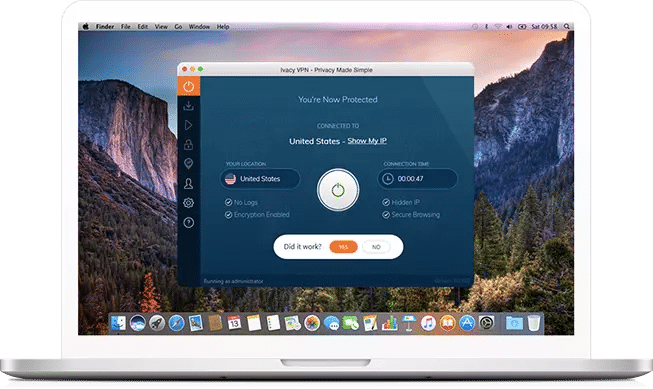The height and width of the screenshot is (389, 653).
Task: Click the Running as administrator status text
Action: coord(233,282)
